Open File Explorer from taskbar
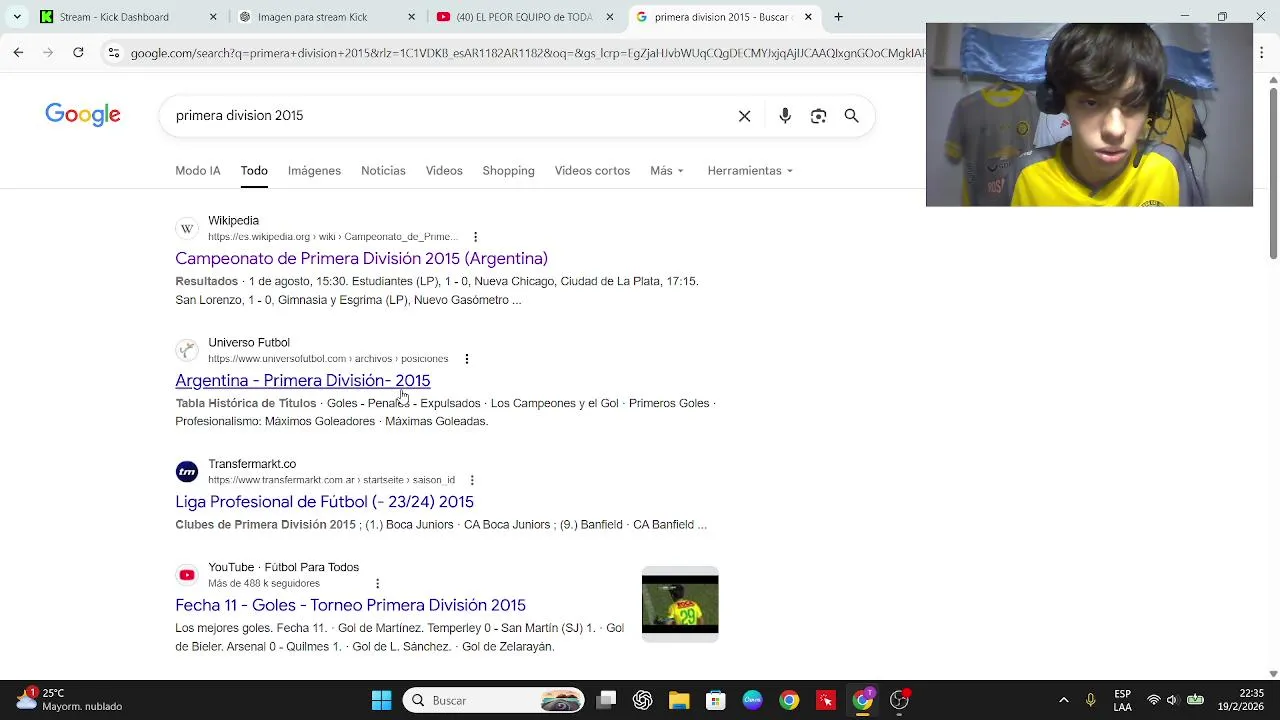The width and height of the screenshot is (1280, 720). click(x=679, y=700)
